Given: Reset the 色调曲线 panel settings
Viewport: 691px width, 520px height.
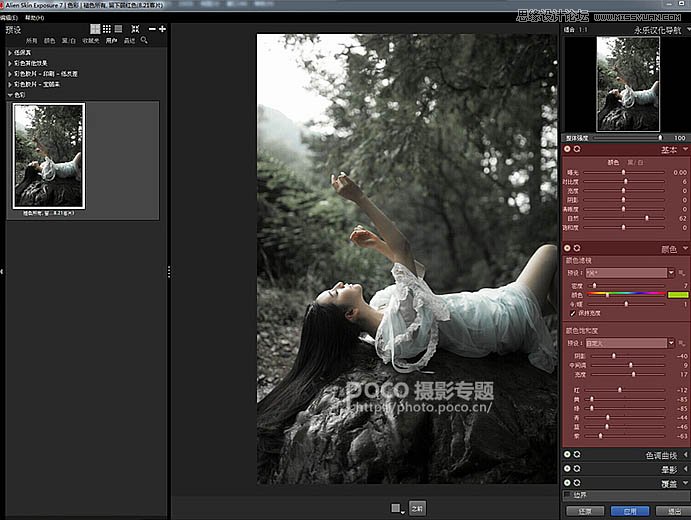Looking at the screenshot, I should tap(577, 454).
